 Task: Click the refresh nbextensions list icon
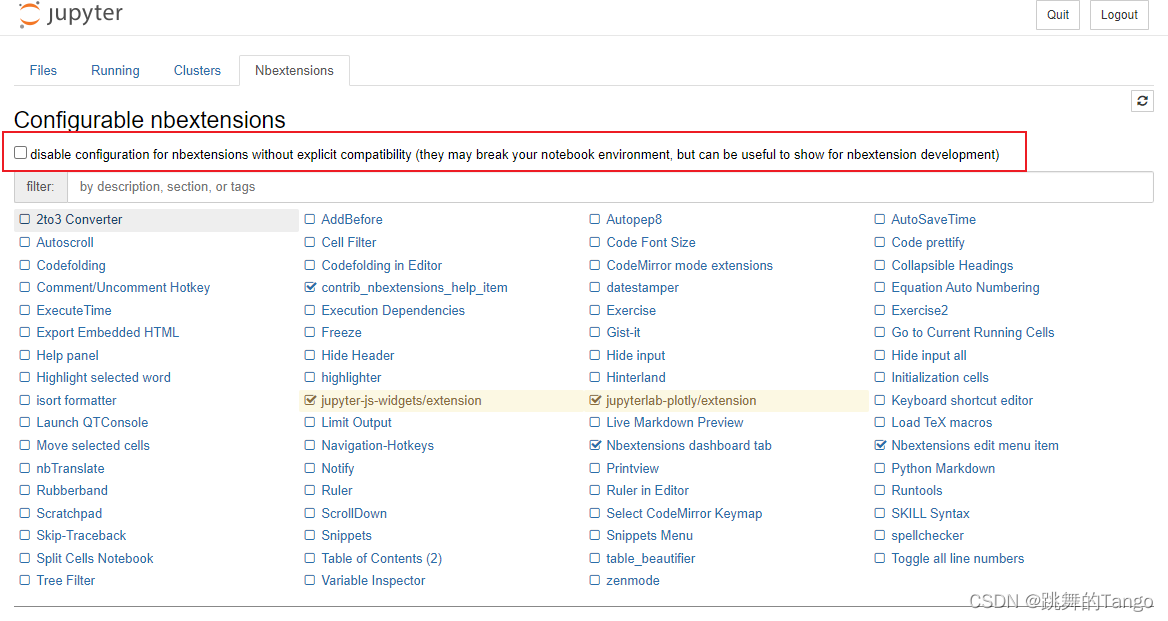tap(1142, 101)
